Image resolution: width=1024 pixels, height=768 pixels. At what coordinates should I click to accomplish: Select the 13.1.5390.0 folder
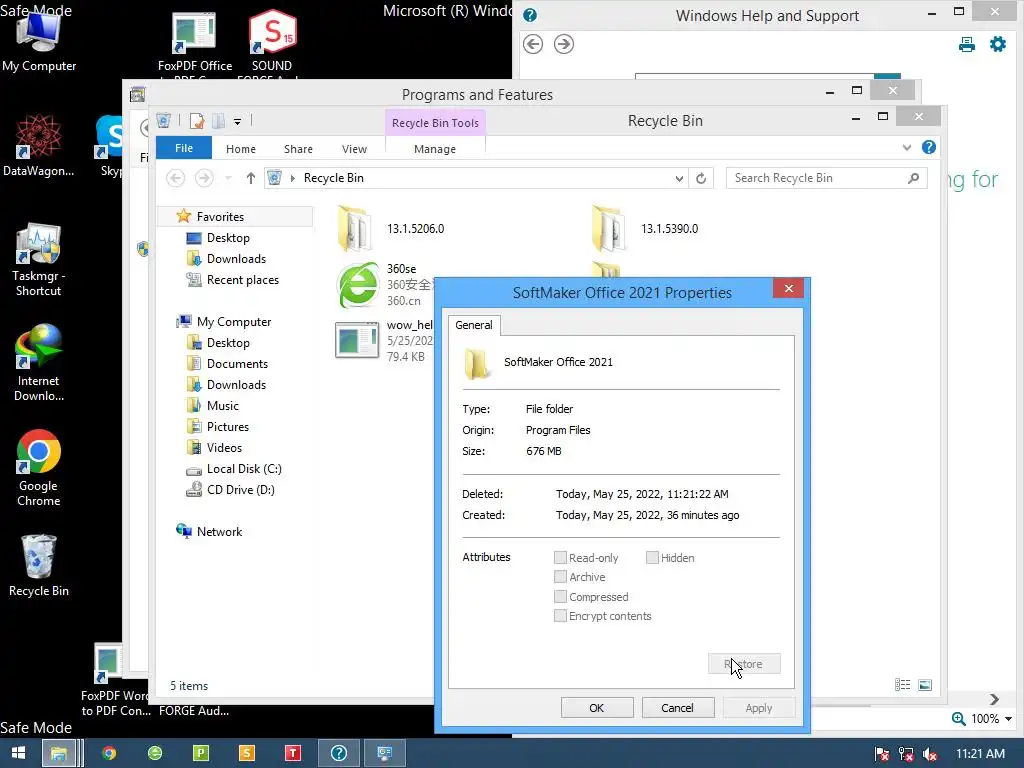(x=647, y=229)
